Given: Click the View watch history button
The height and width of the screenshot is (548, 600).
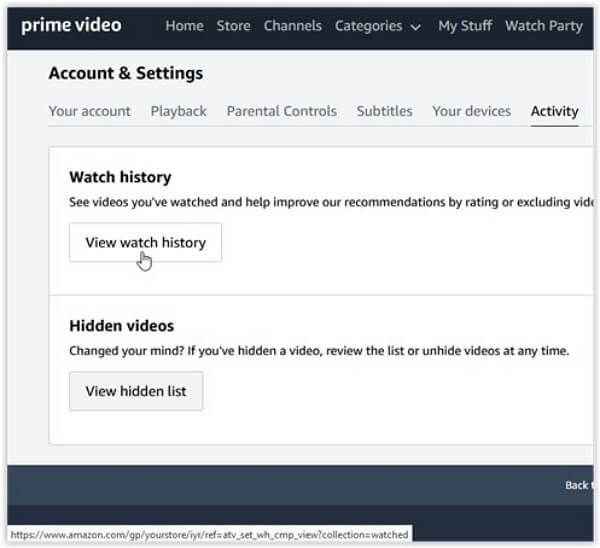Looking at the screenshot, I should 145,242.
